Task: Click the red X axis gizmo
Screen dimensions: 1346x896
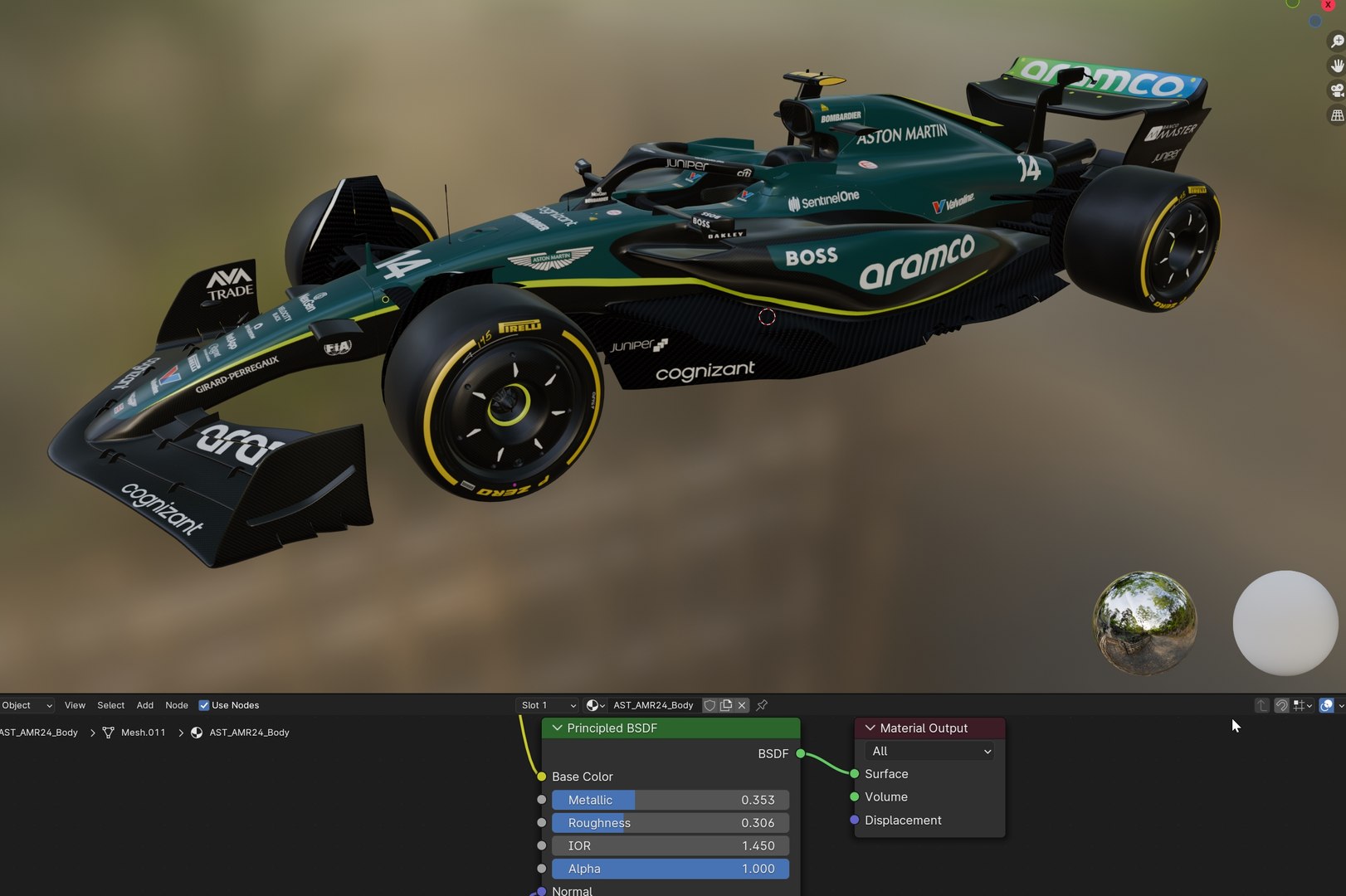Action: [x=1328, y=4]
